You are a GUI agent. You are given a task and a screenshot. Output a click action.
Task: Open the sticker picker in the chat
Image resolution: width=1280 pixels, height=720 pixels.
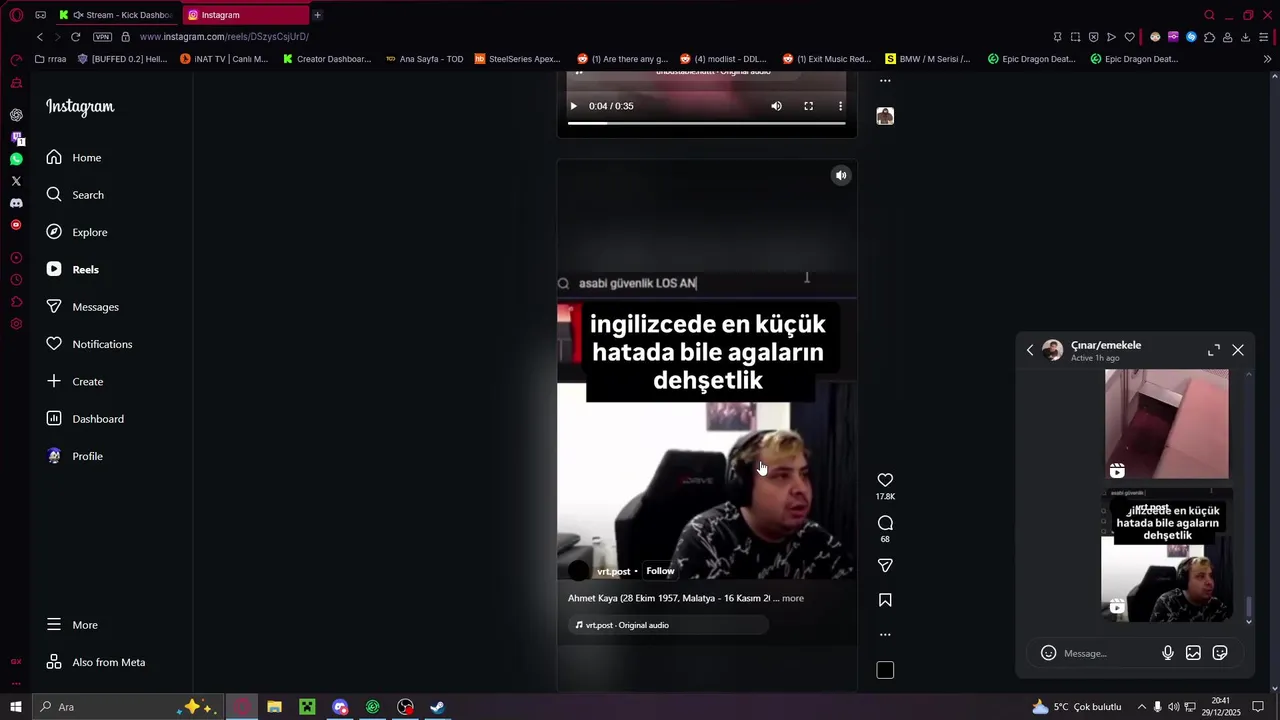click(1220, 653)
